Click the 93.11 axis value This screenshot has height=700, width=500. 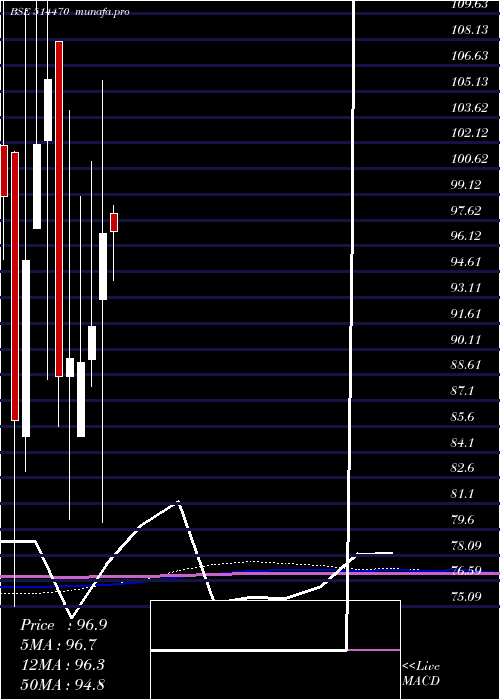click(466, 288)
